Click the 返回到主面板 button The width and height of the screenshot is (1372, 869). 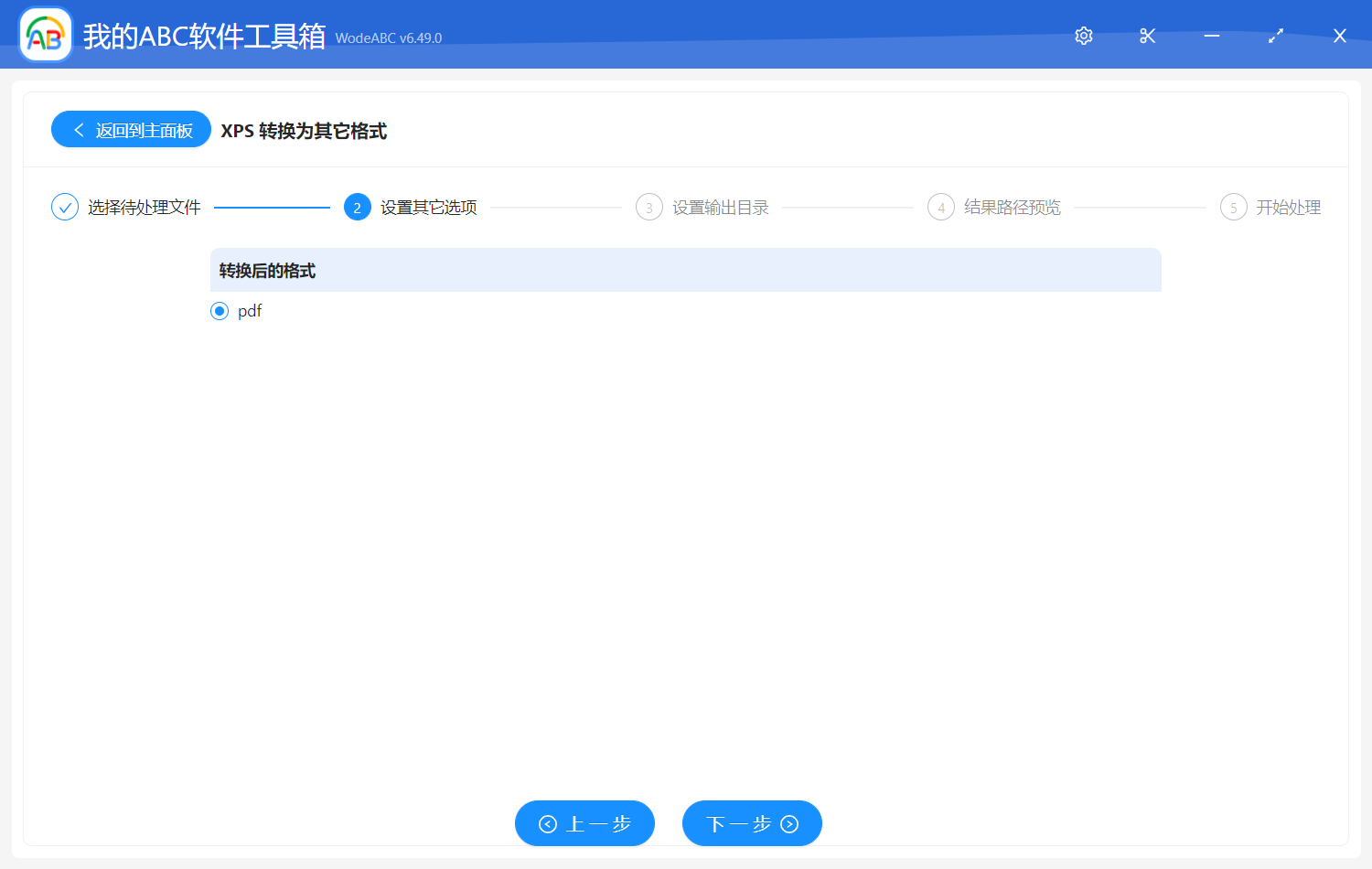131,129
